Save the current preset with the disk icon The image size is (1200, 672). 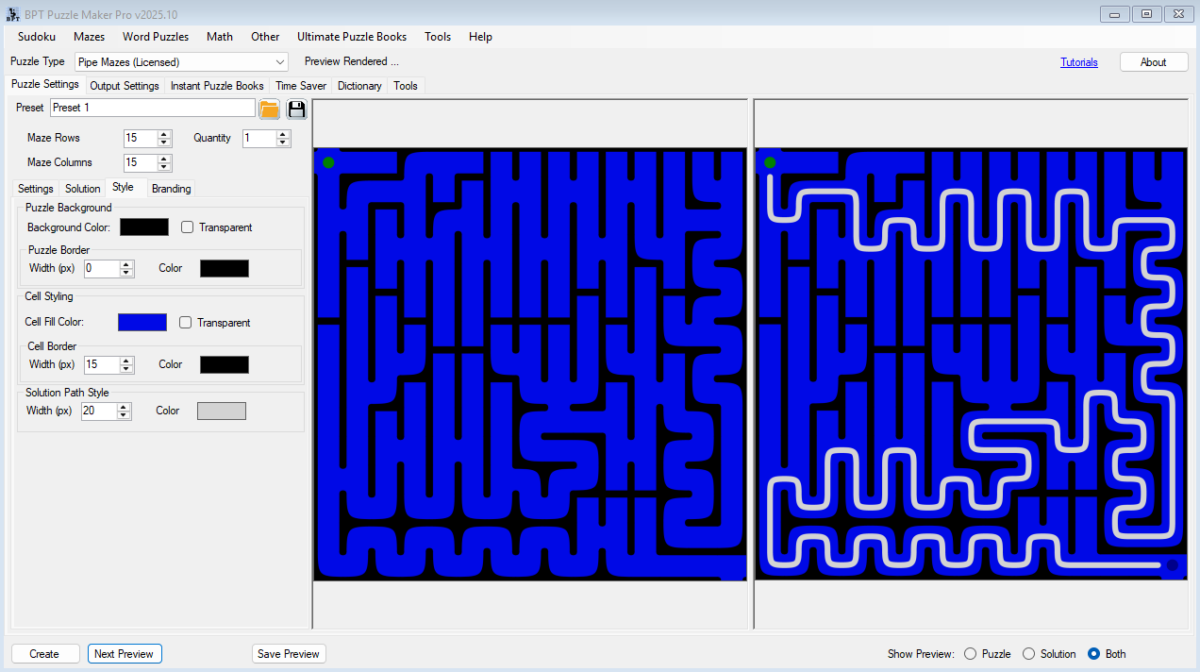tap(296, 109)
